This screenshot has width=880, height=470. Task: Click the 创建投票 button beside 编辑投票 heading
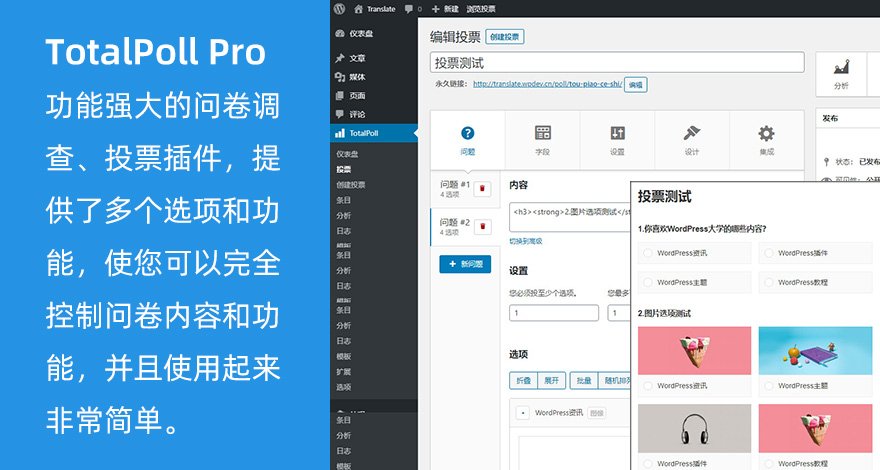pos(505,37)
